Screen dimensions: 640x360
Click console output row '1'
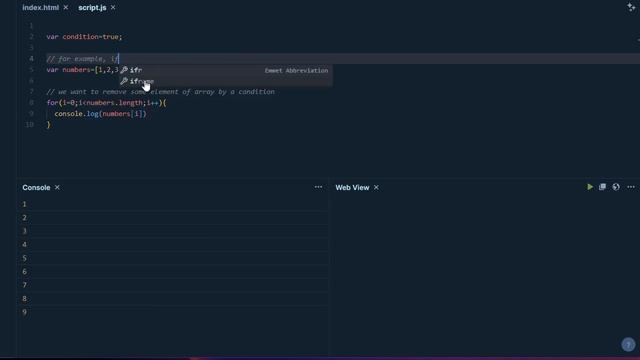coord(173,204)
